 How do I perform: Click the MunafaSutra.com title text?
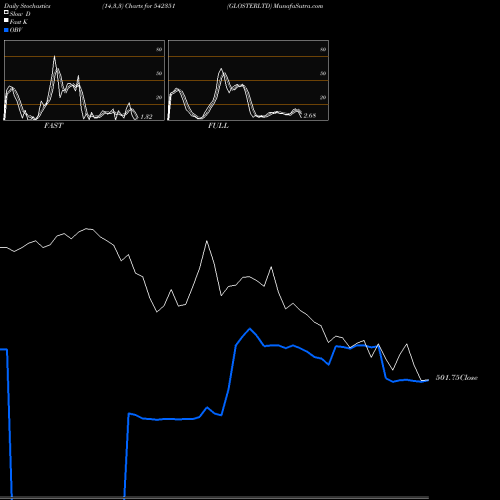pos(298,6)
